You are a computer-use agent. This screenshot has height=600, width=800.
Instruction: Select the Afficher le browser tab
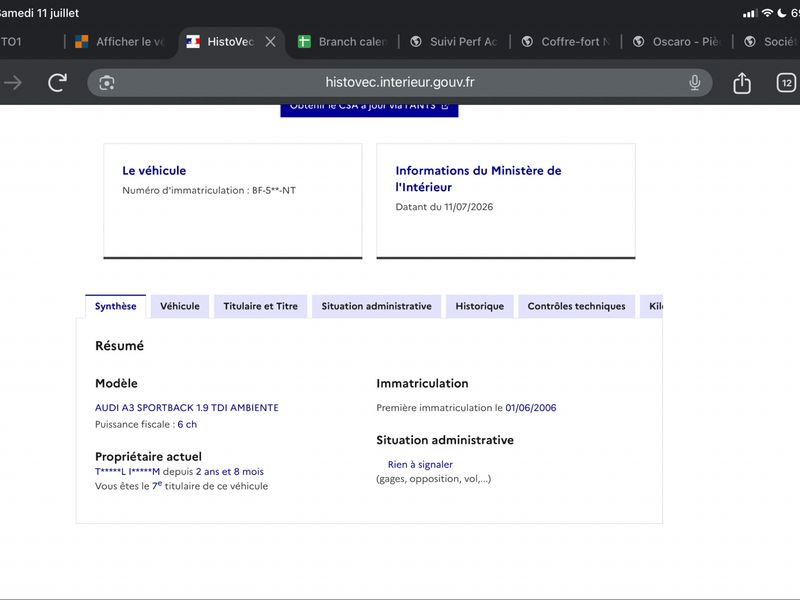point(120,42)
